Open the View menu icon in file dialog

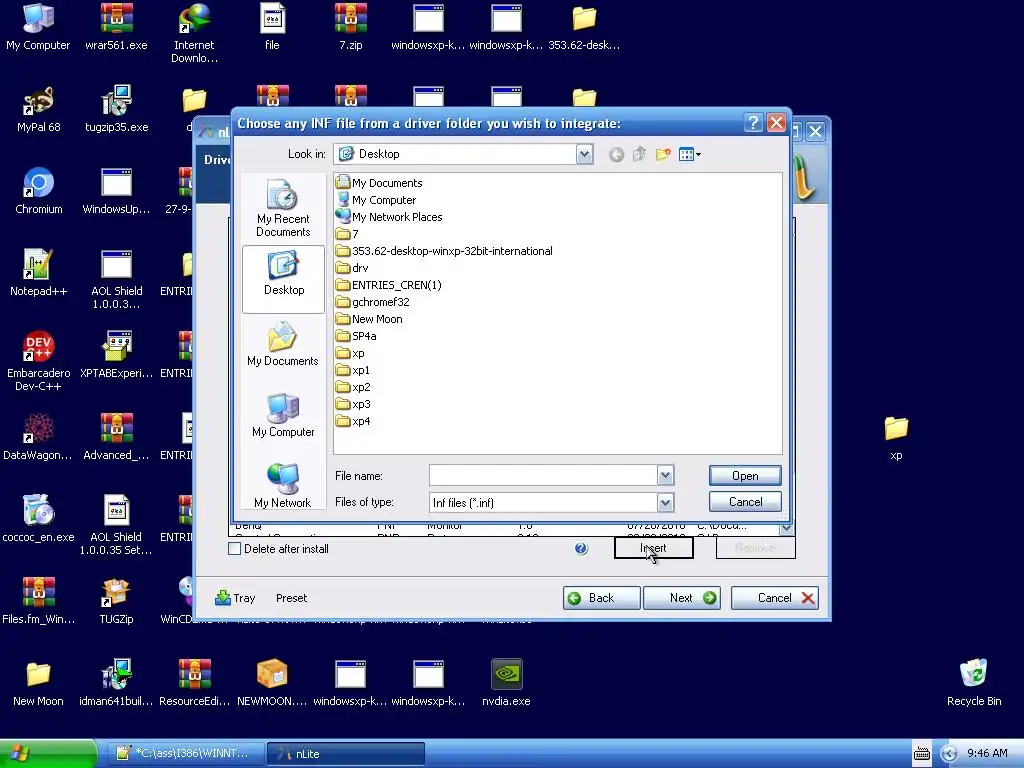pos(689,155)
